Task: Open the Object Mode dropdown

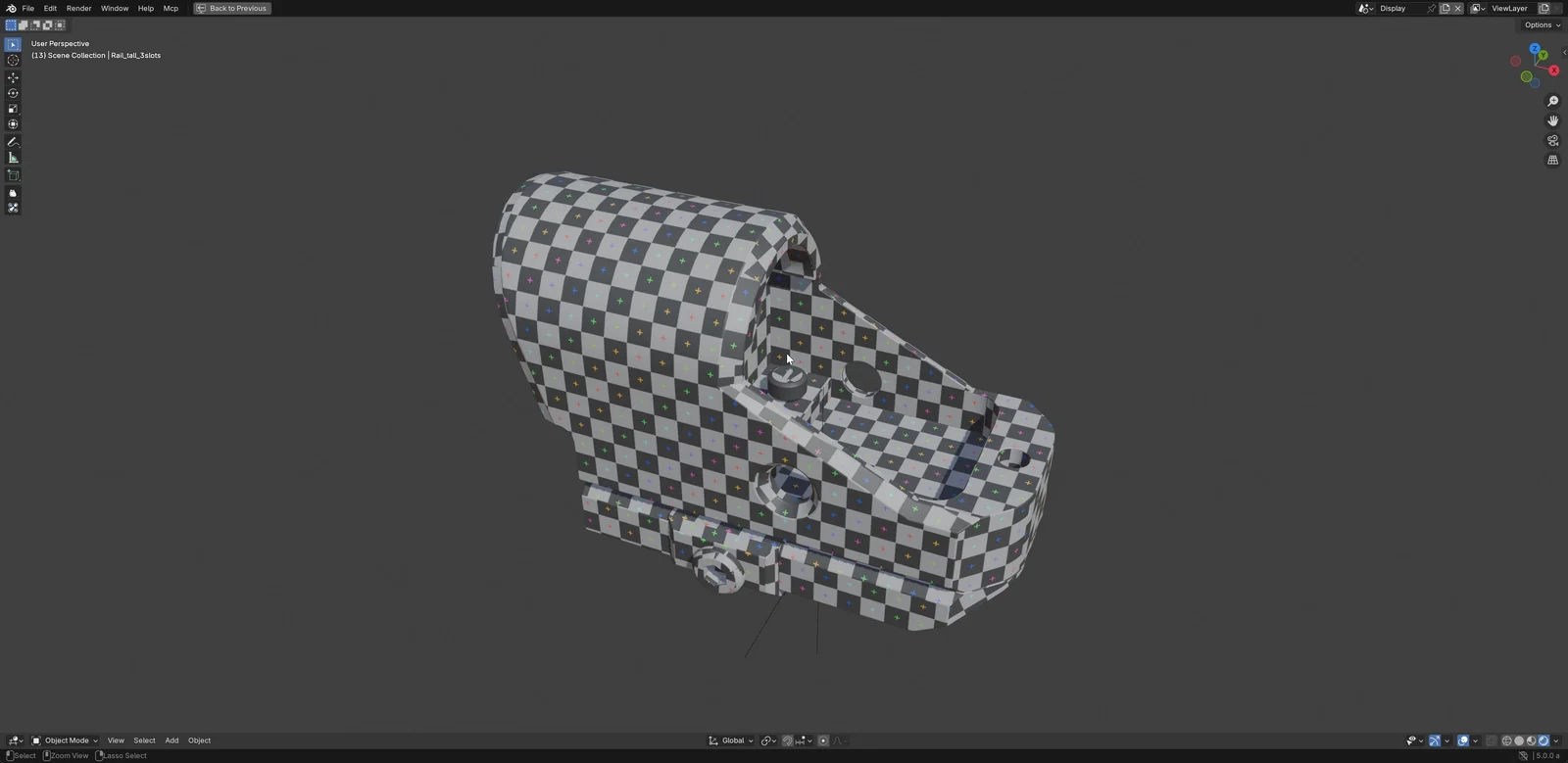Action: [65, 740]
